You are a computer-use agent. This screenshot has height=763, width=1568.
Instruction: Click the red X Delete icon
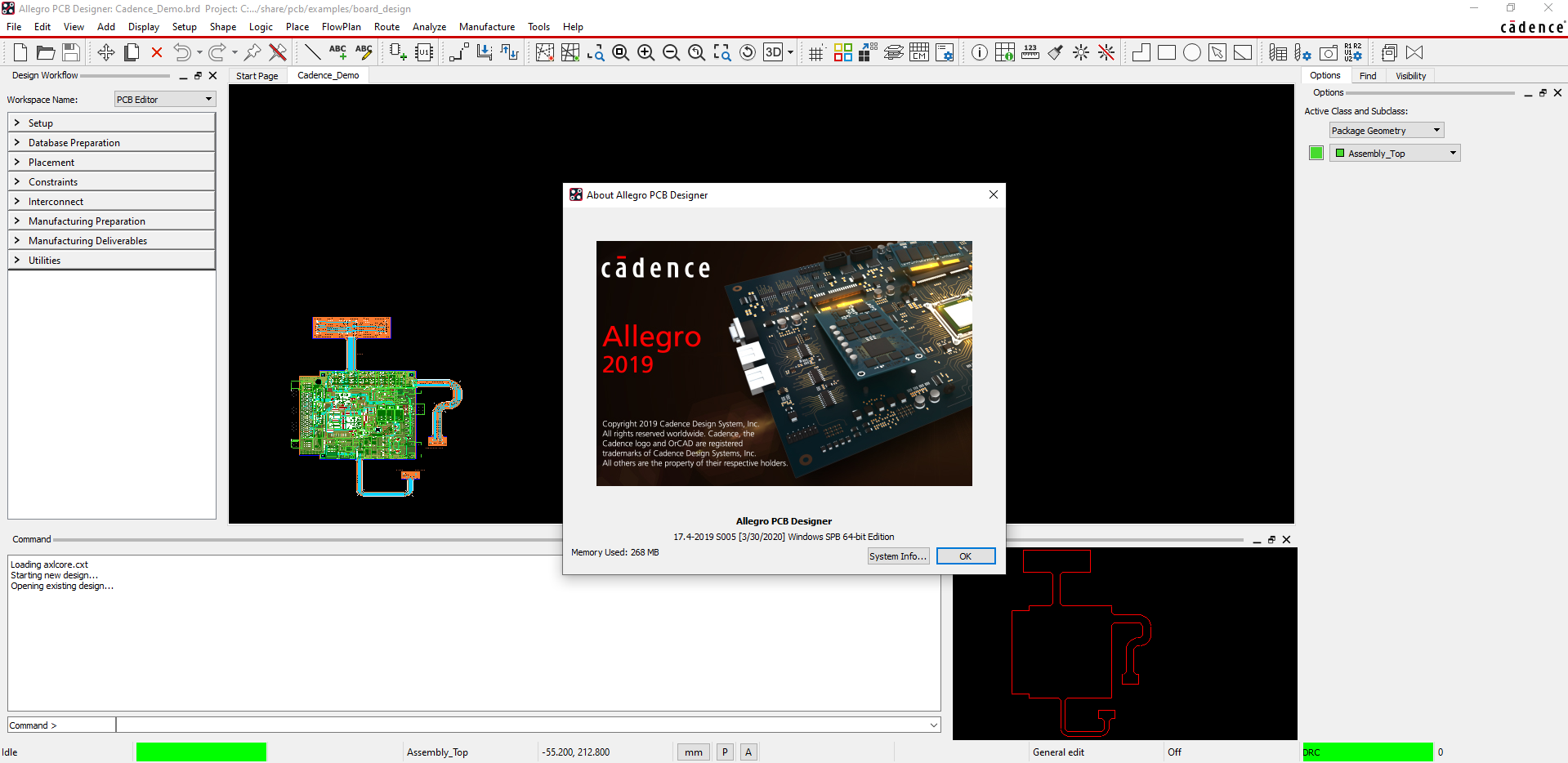(x=157, y=53)
